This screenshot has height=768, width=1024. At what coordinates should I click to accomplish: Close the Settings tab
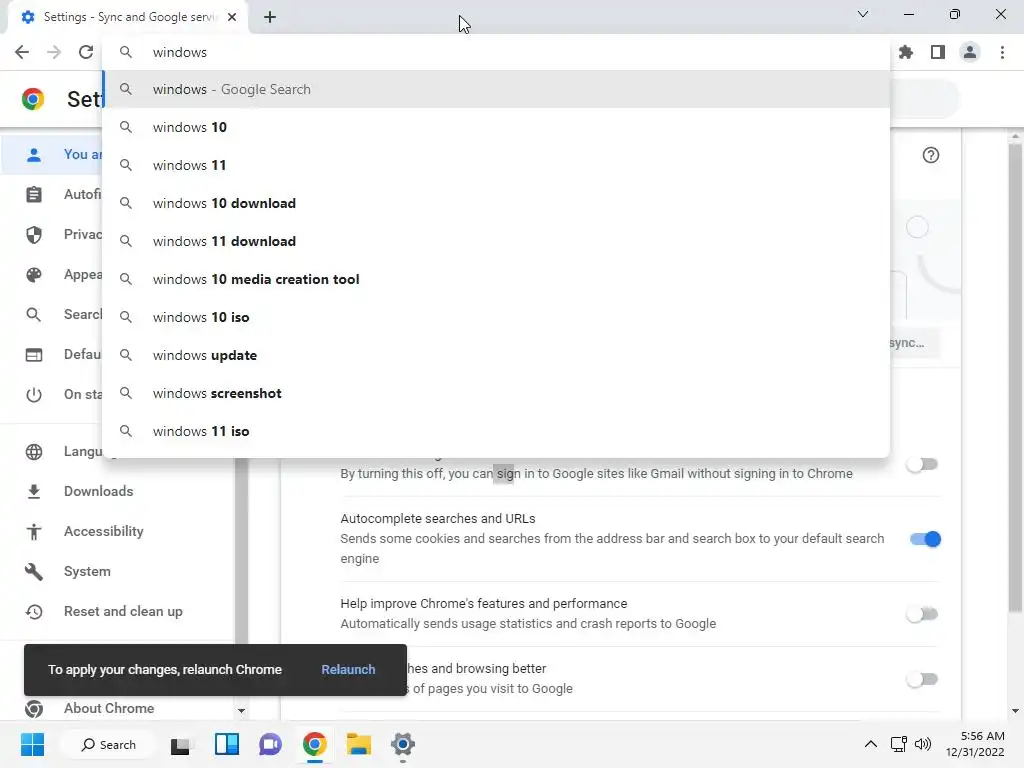click(x=232, y=17)
